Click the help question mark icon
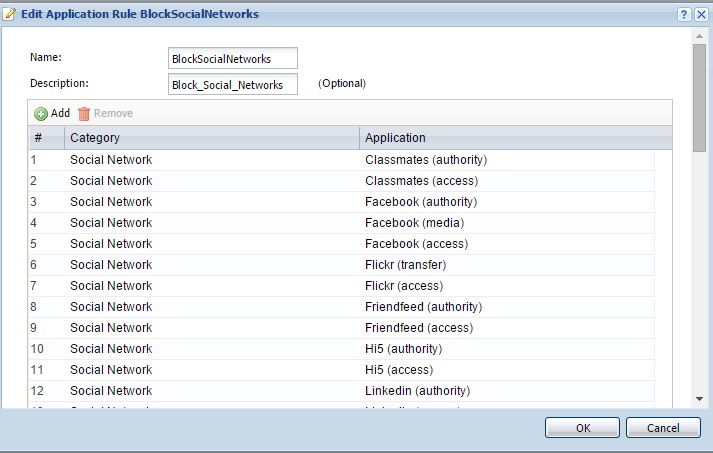Image resolution: width=713 pixels, height=453 pixels. click(684, 15)
